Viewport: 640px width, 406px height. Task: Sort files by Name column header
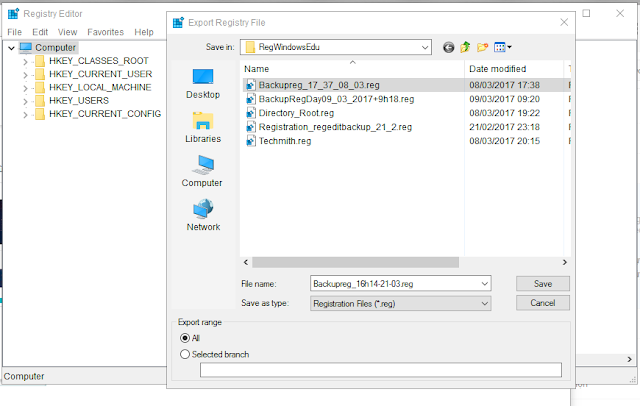(x=353, y=69)
